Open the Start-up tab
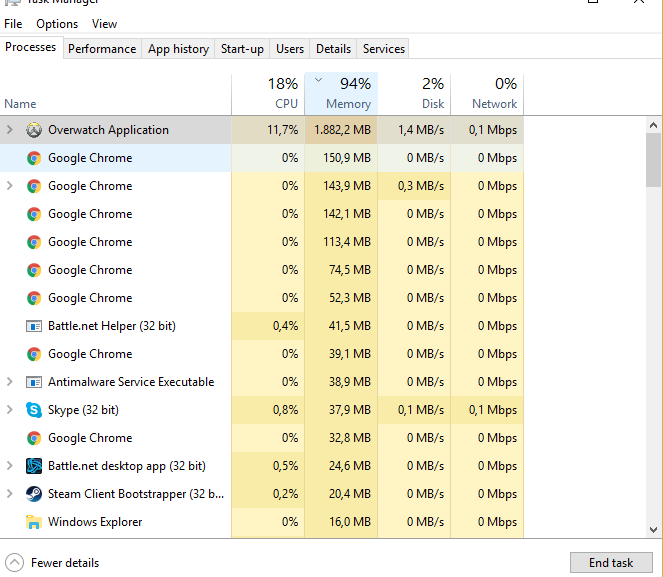Viewport: 663px width, 577px height. pos(242,48)
